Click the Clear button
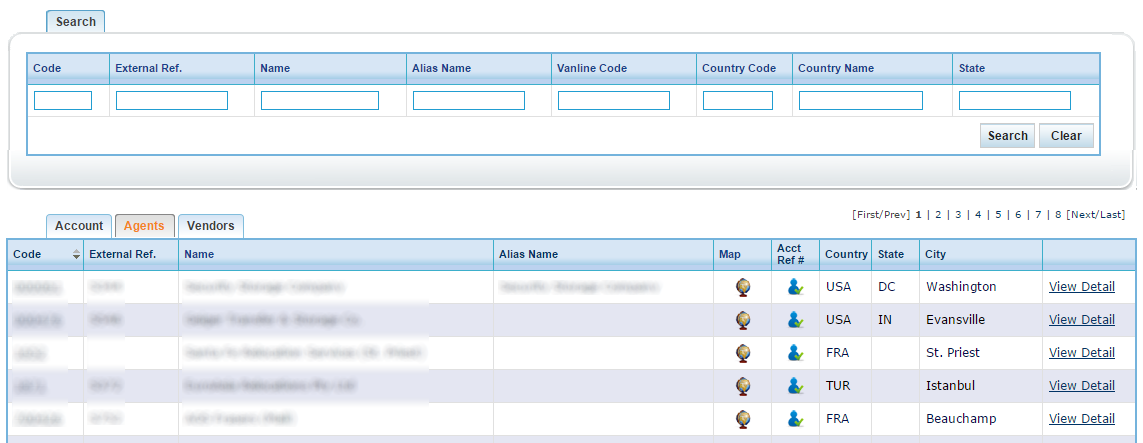 click(x=1066, y=136)
